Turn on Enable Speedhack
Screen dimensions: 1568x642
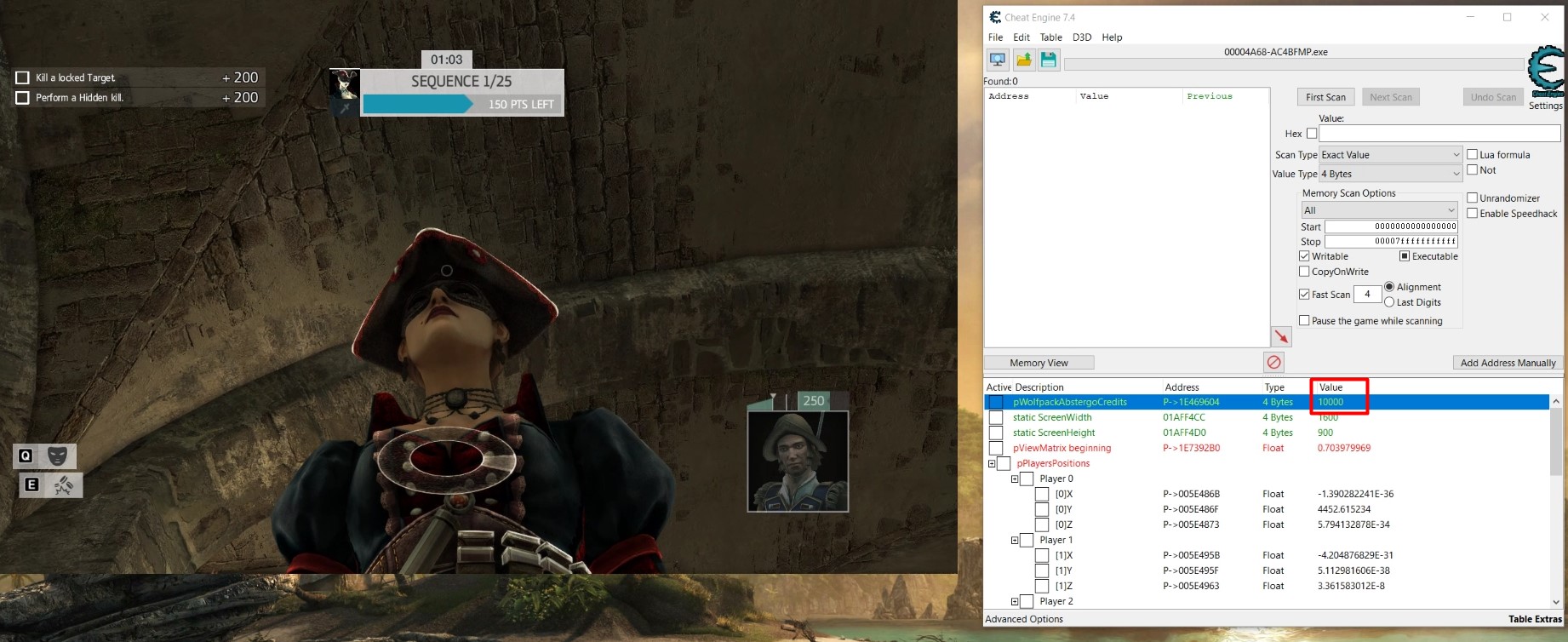click(1472, 213)
